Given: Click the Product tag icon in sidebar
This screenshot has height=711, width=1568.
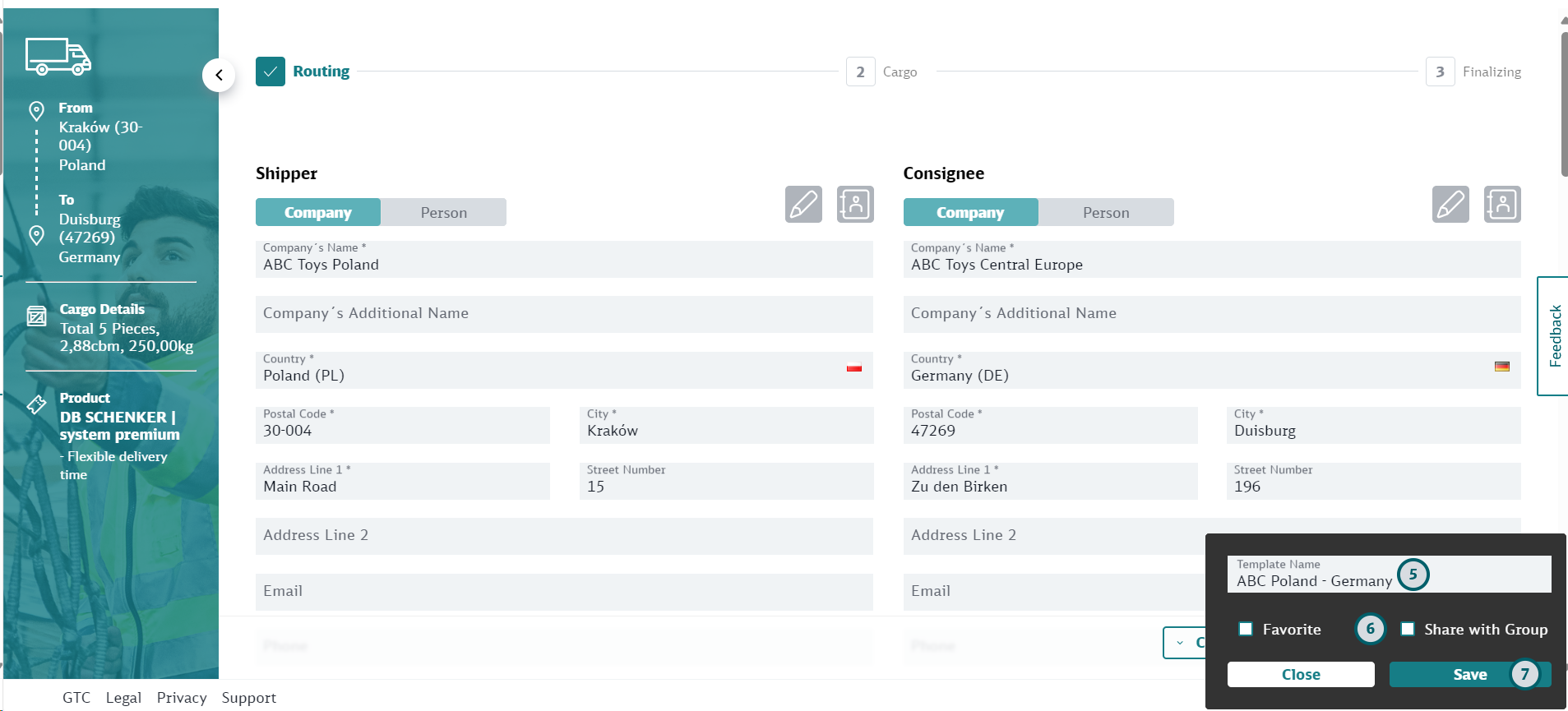Looking at the screenshot, I should tap(37, 404).
